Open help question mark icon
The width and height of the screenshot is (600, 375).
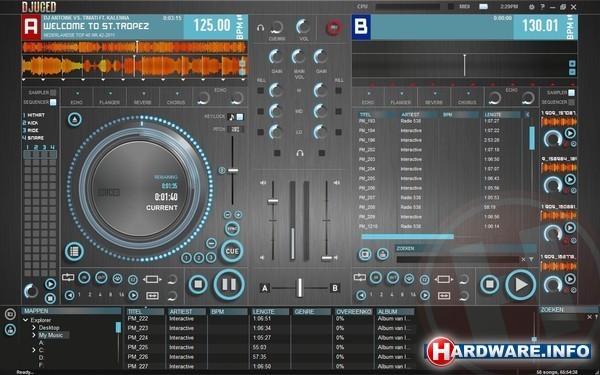pos(542,7)
